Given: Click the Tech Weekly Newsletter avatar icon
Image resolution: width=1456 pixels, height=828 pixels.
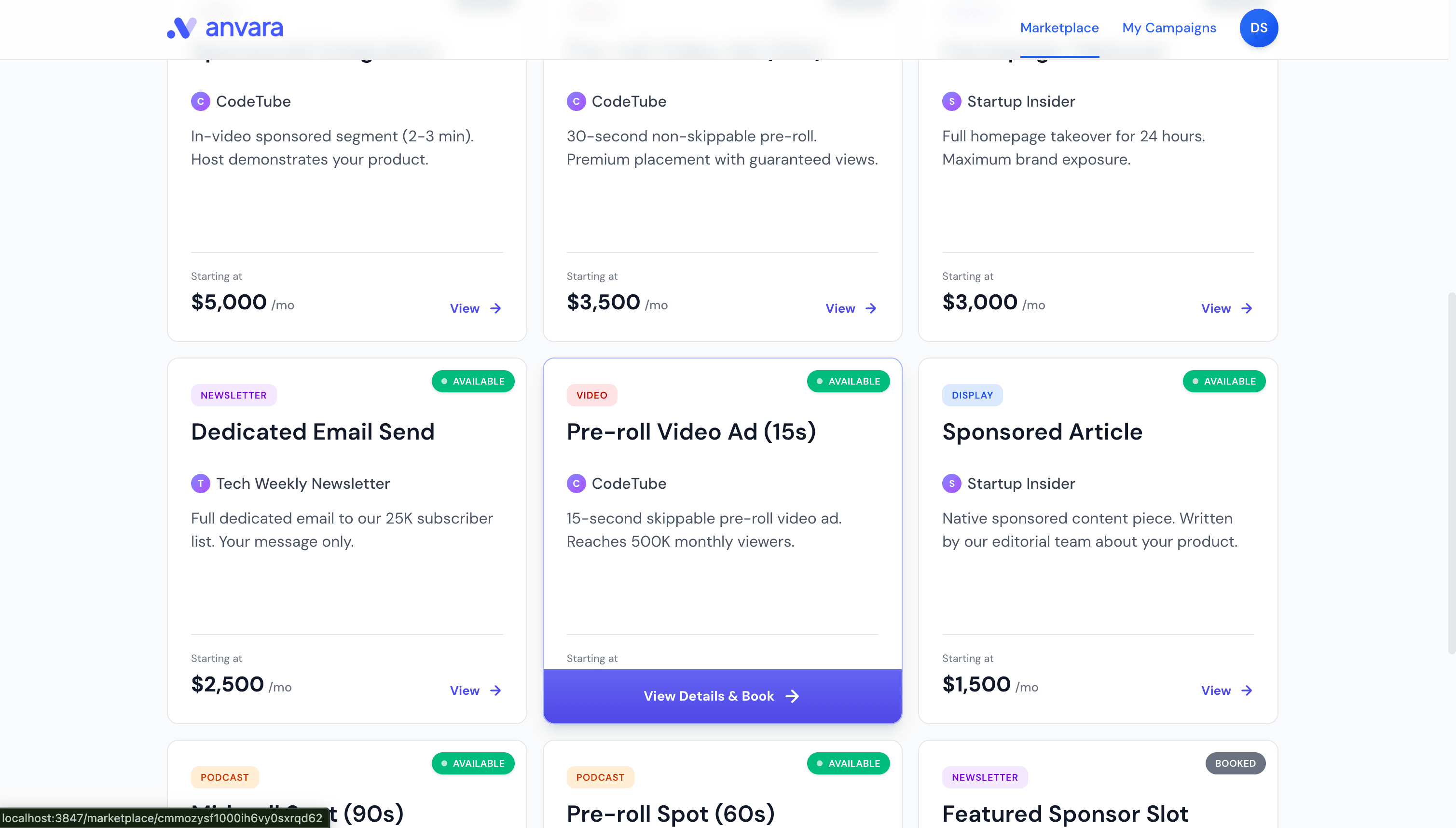Looking at the screenshot, I should [200, 483].
